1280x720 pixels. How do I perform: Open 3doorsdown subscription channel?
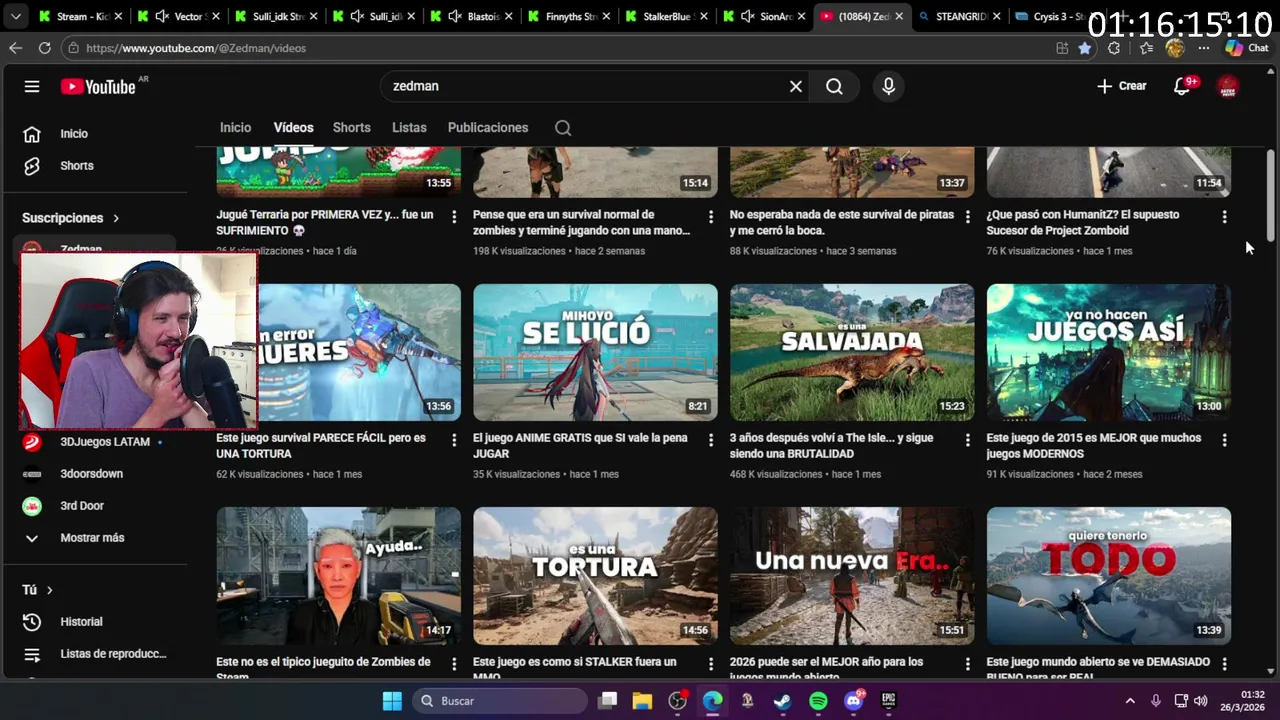point(90,474)
